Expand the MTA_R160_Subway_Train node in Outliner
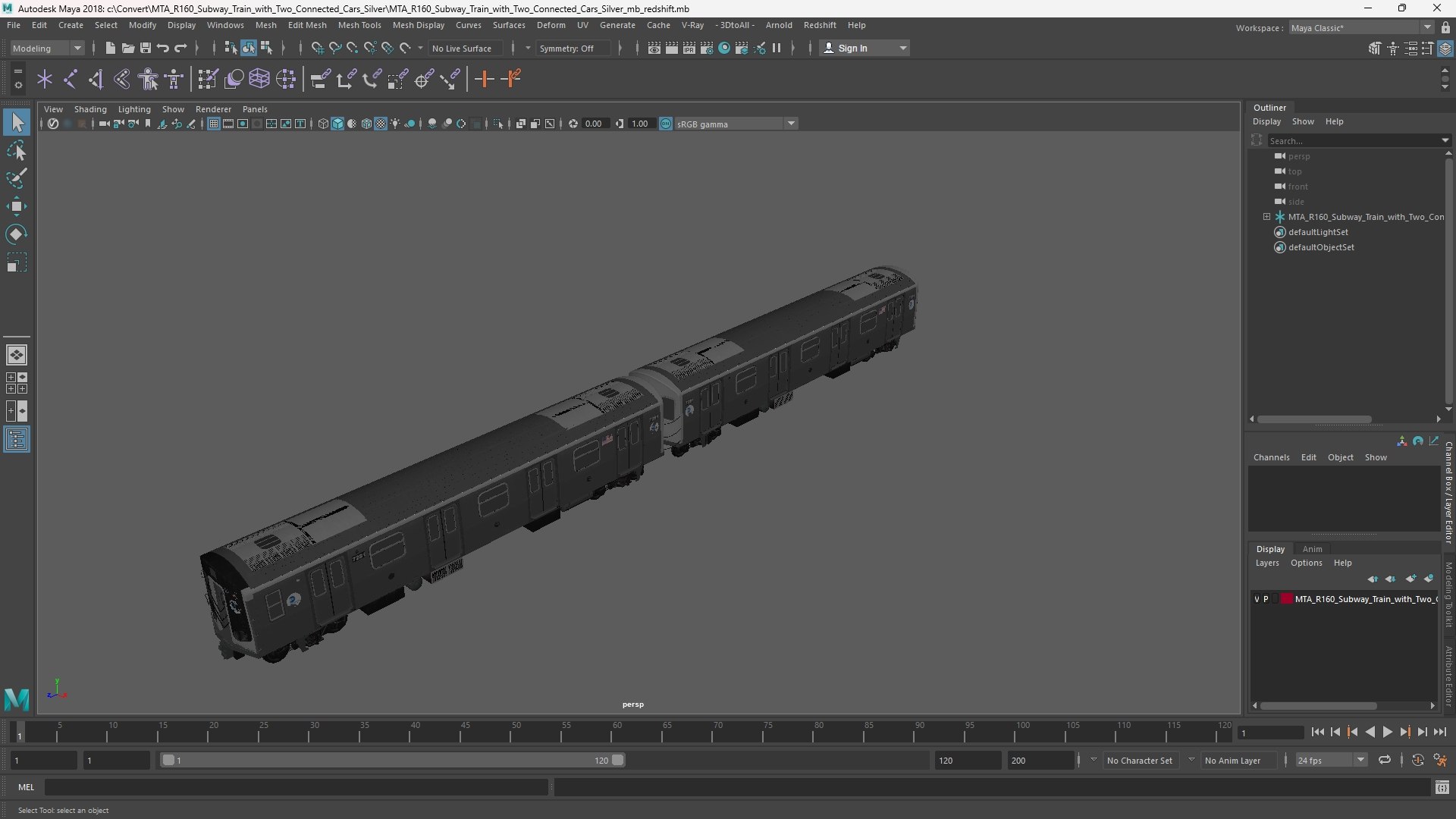This screenshot has height=819, width=1456. coord(1266,217)
